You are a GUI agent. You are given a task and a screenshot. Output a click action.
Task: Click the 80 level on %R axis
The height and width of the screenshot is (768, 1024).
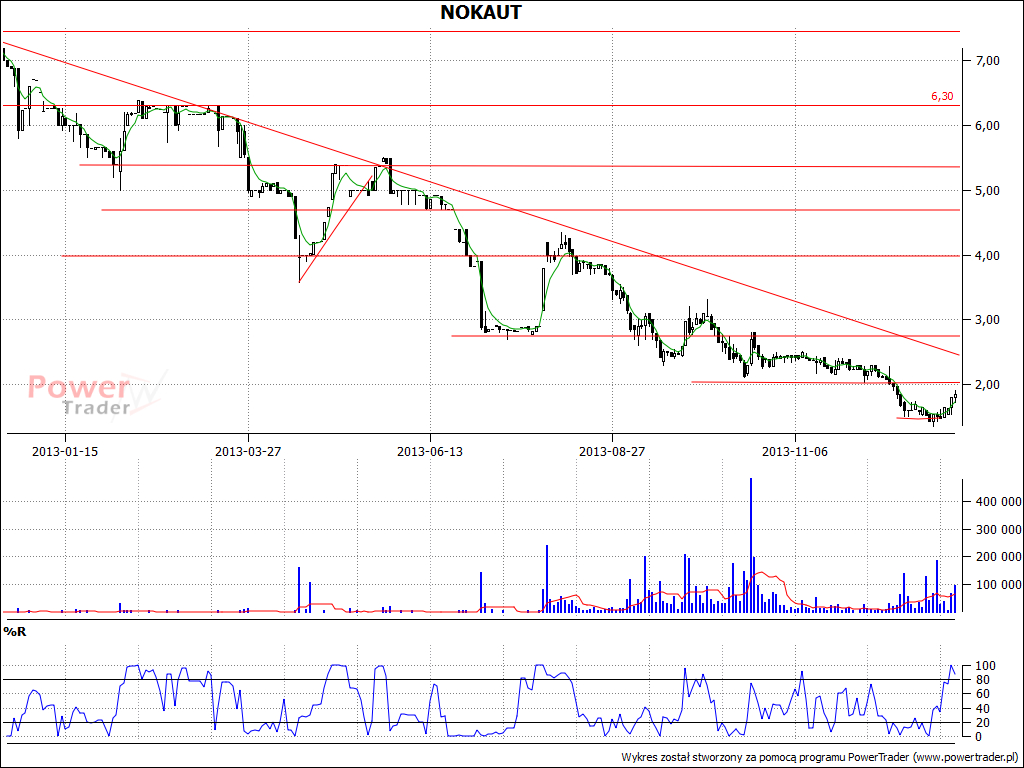(x=982, y=680)
